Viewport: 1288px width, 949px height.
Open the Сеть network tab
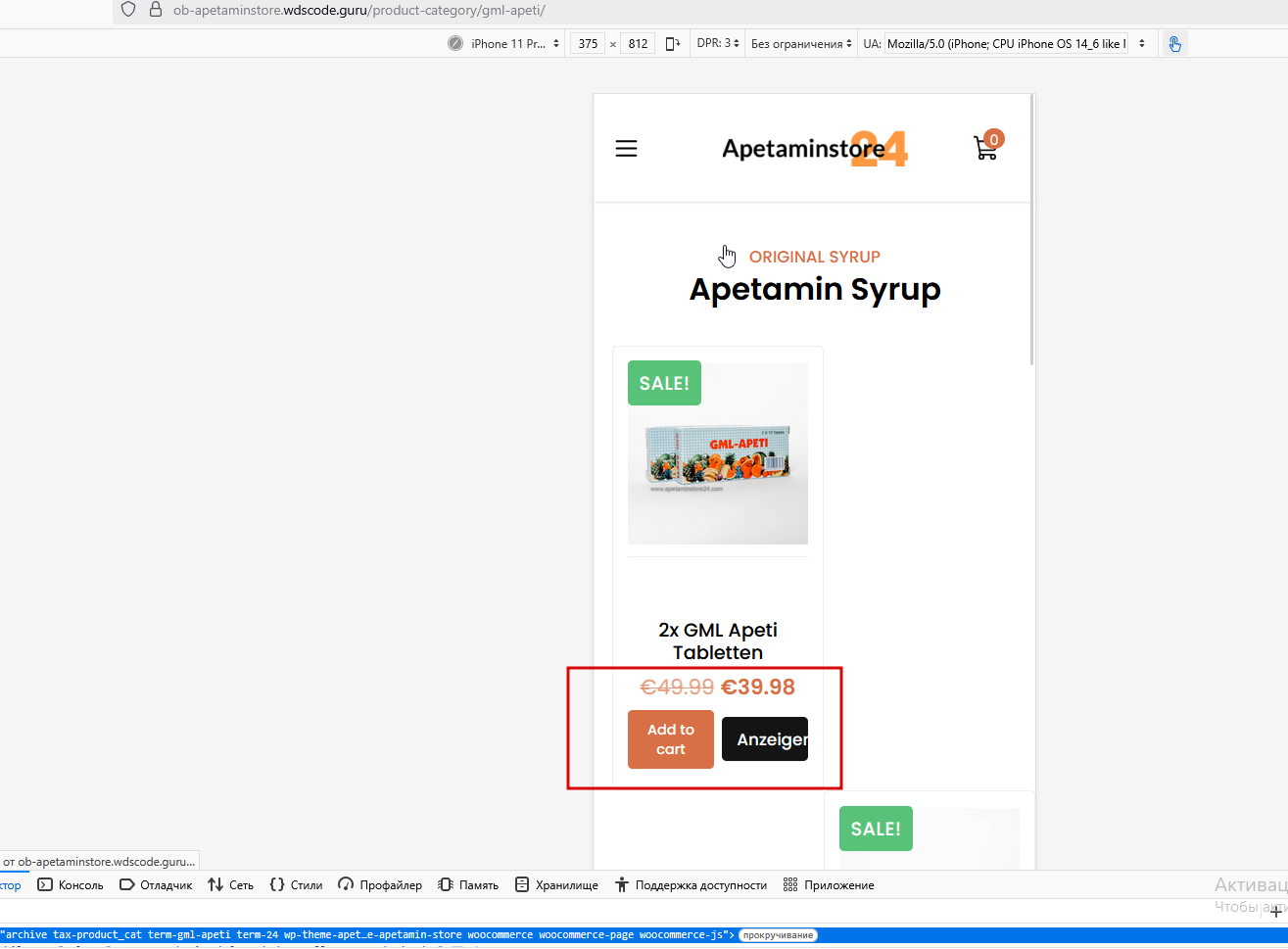(x=230, y=884)
